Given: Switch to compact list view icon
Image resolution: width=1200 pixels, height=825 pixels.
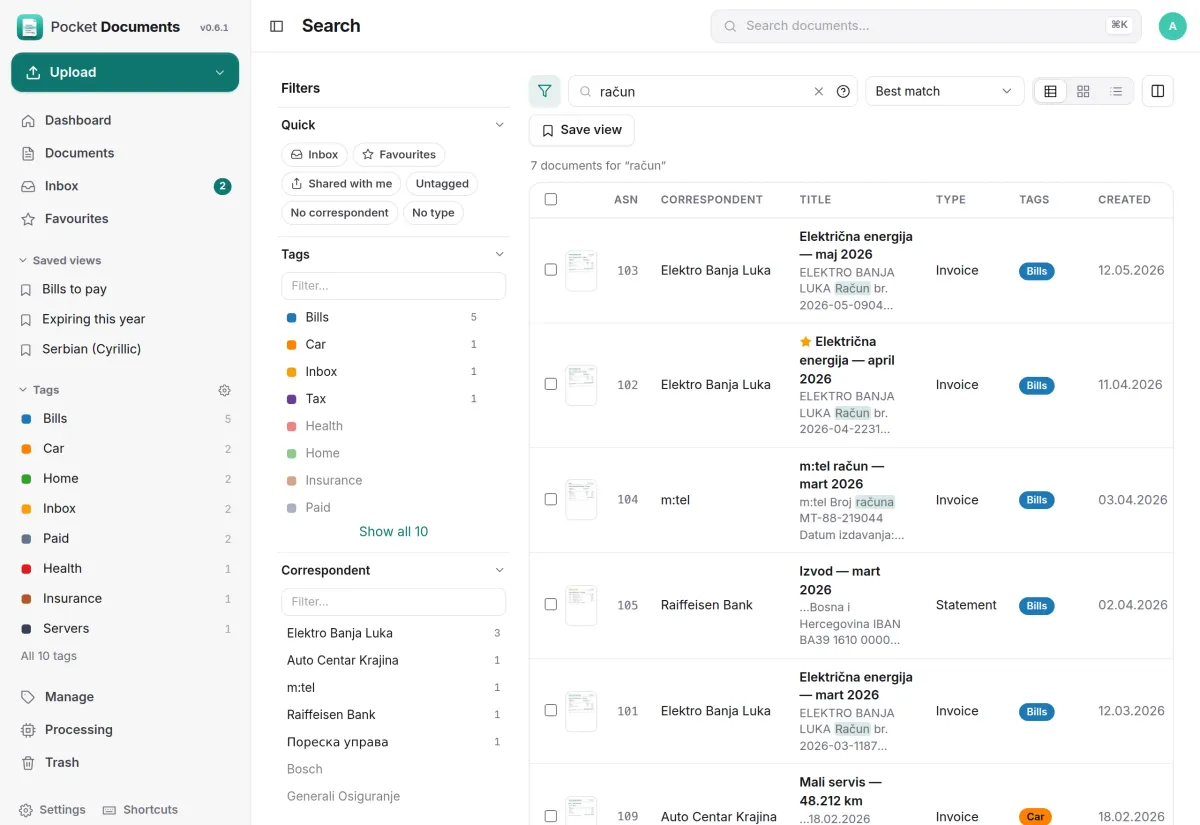Looking at the screenshot, I should (1116, 91).
